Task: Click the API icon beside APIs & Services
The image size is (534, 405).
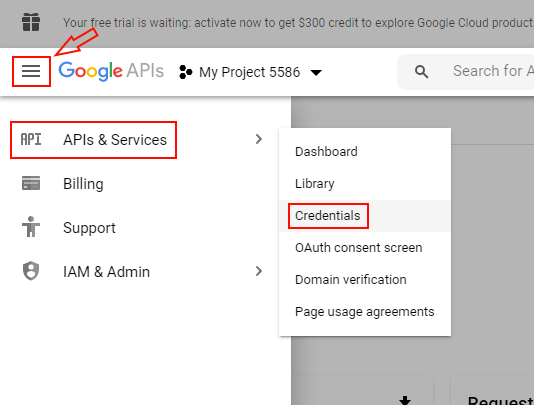Action: pos(31,140)
